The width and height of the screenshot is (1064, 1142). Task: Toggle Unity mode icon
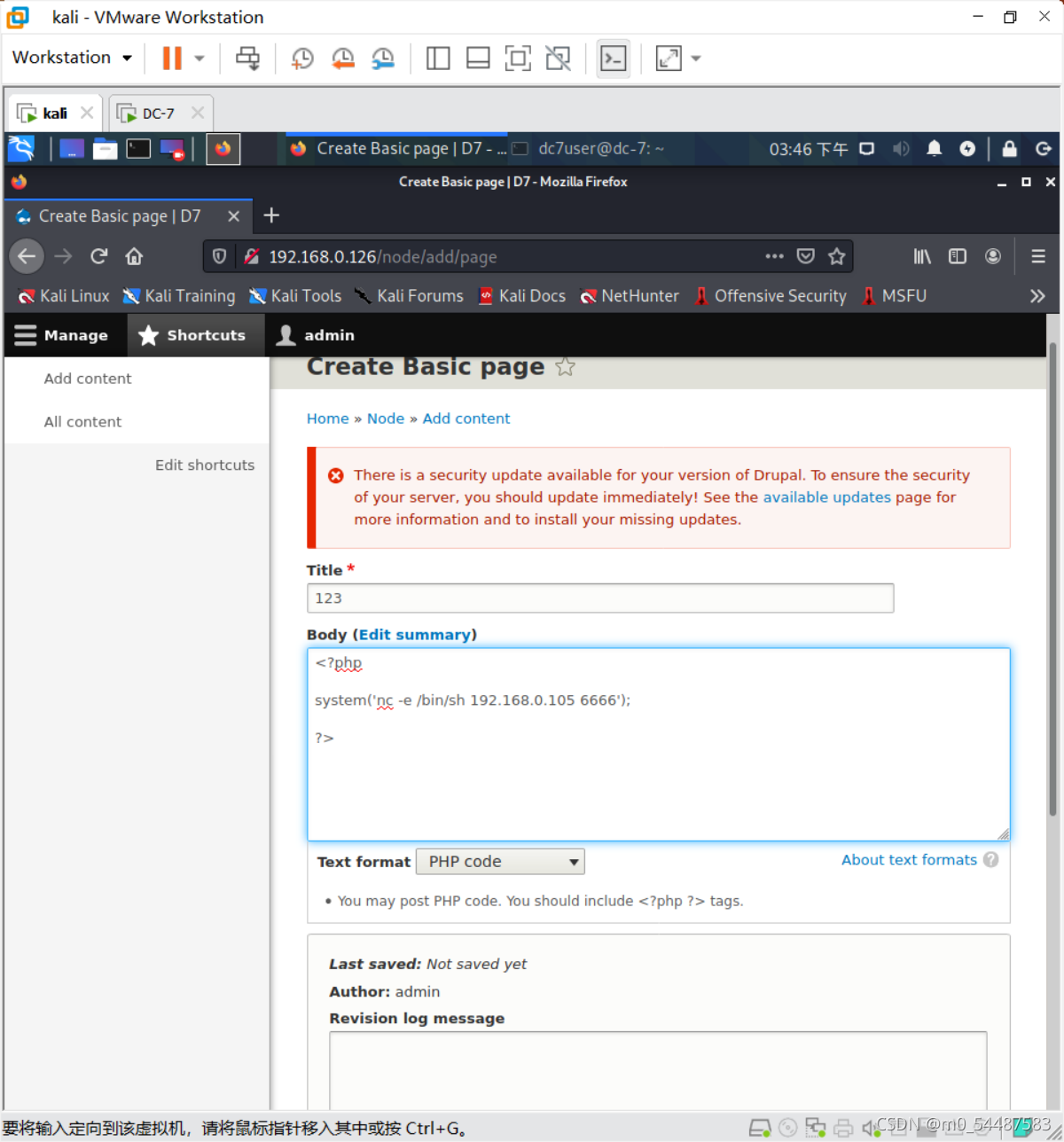point(558,59)
